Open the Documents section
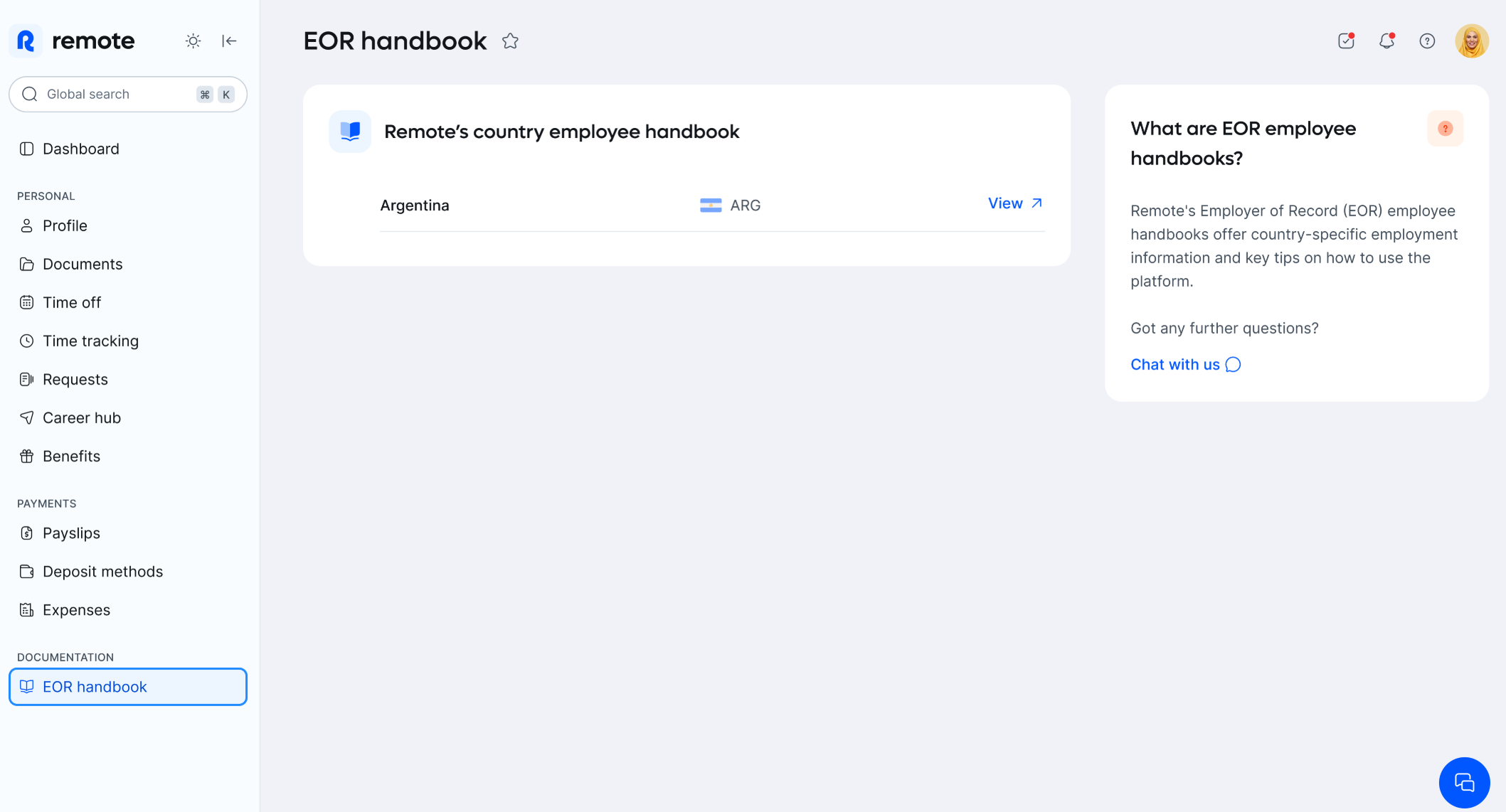The image size is (1506, 812). 128,264
